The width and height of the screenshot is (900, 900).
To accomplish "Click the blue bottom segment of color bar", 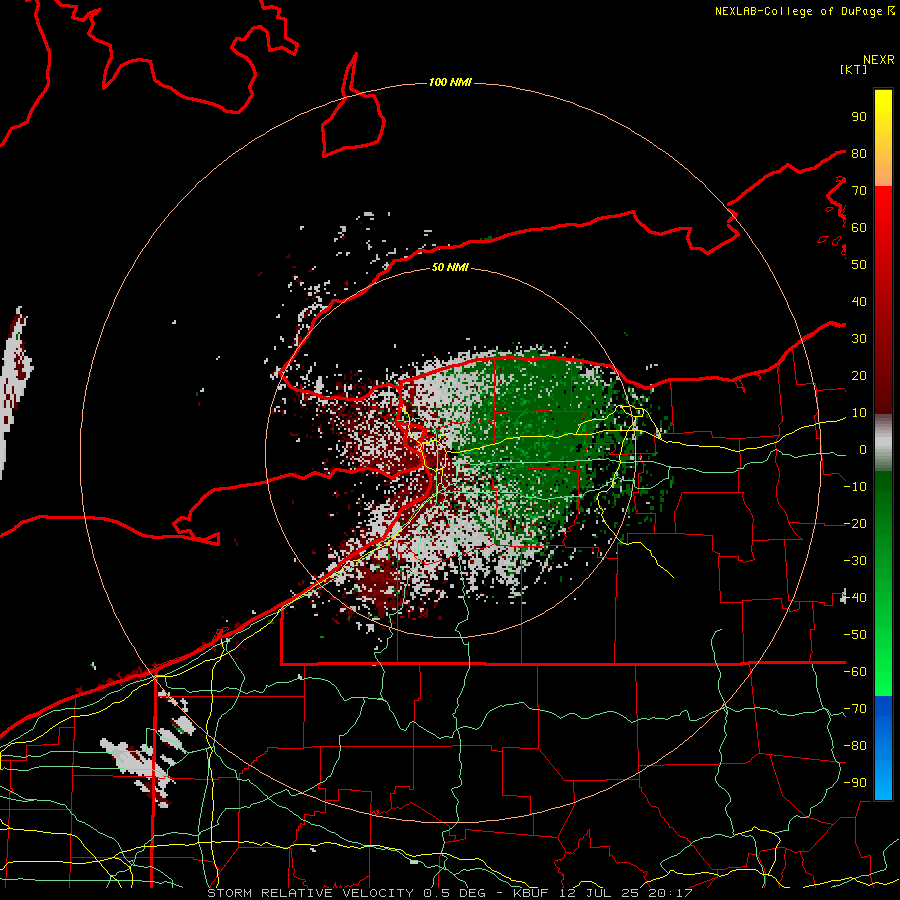I will pyautogui.click(x=883, y=748).
